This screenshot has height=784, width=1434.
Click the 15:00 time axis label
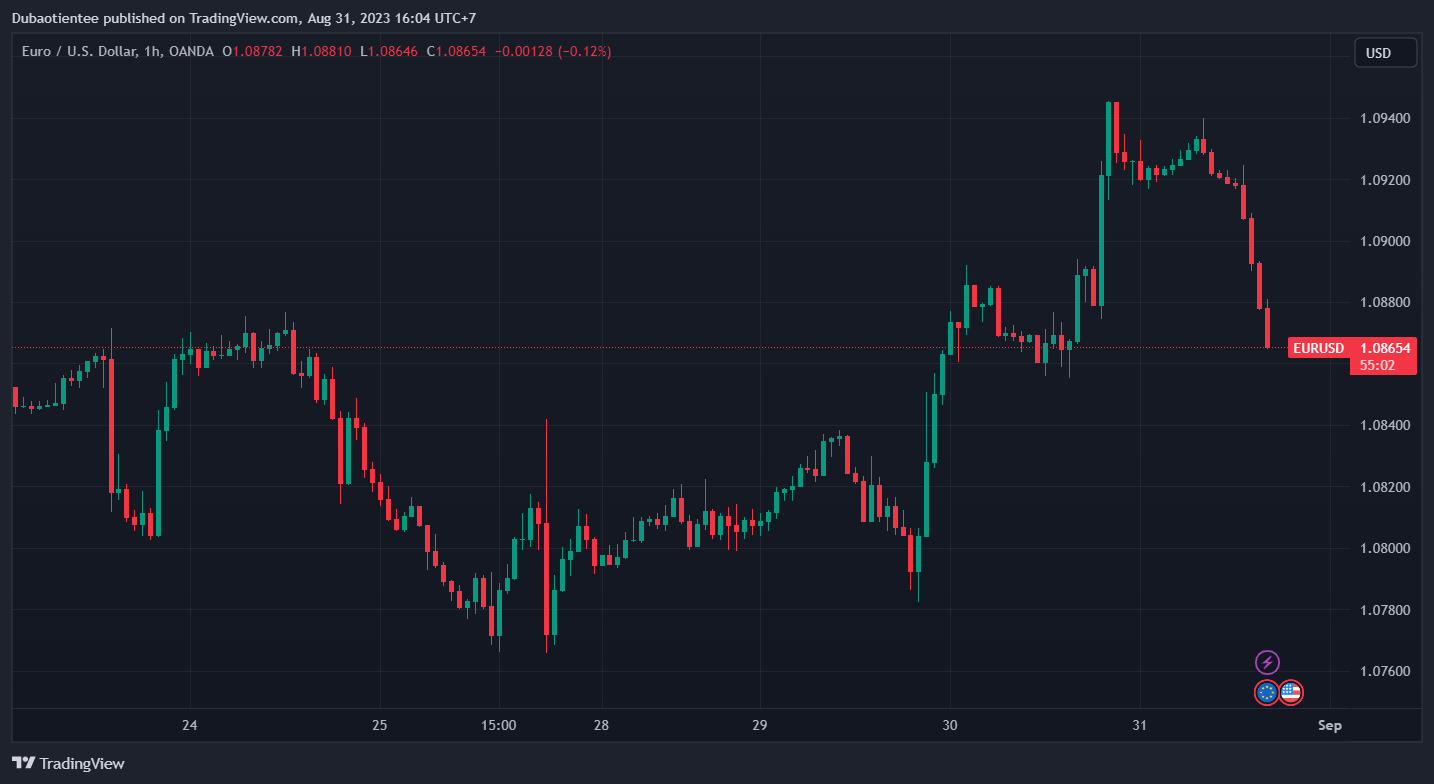[498, 725]
